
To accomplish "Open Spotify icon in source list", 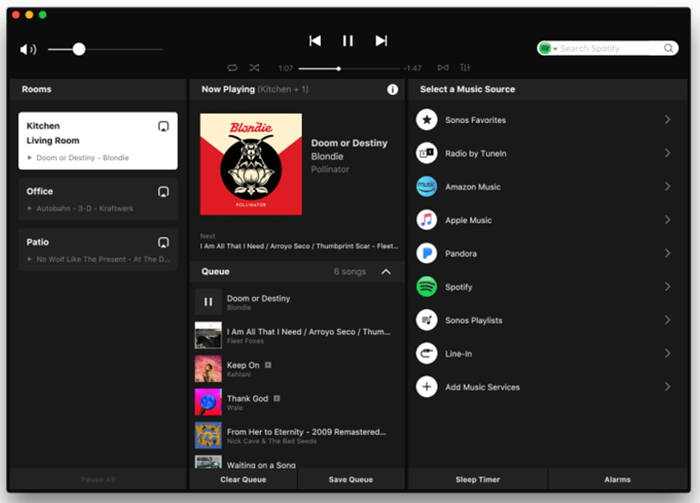I will (x=427, y=287).
